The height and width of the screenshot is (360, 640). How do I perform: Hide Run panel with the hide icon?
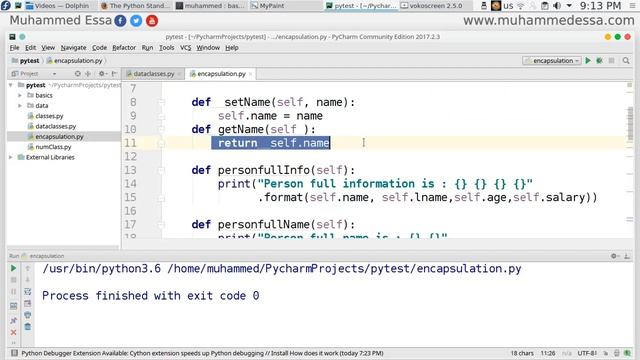click(x=627, y=256)
